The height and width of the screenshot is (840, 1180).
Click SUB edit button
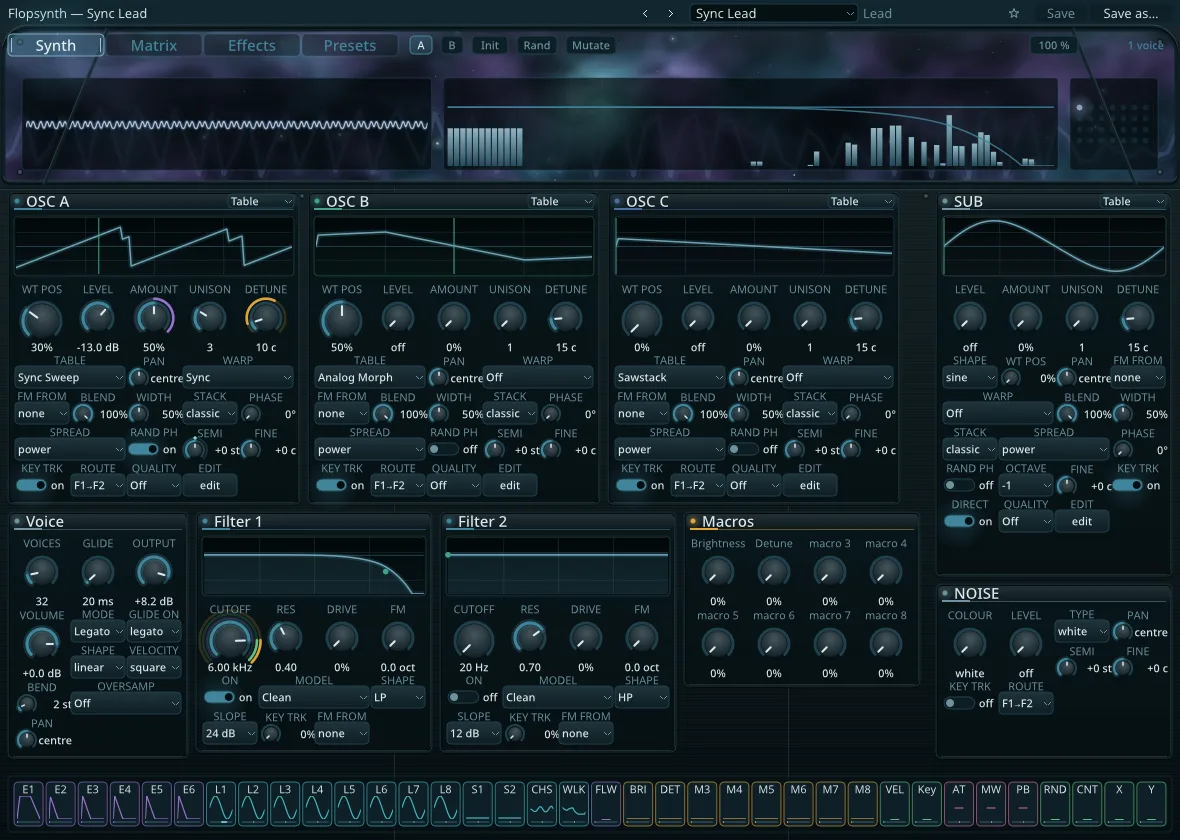[x=1081, y=521]
